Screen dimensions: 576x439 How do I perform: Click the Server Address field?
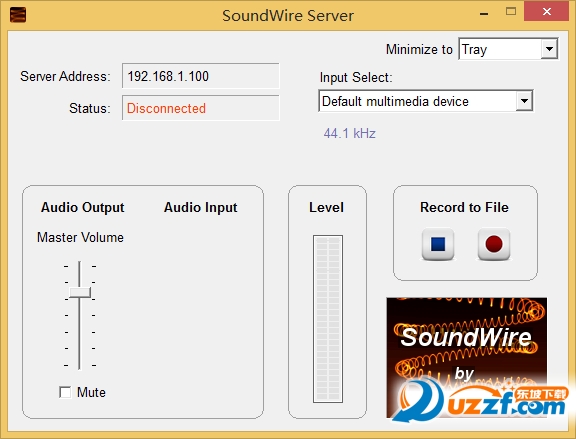click(201, 76)
